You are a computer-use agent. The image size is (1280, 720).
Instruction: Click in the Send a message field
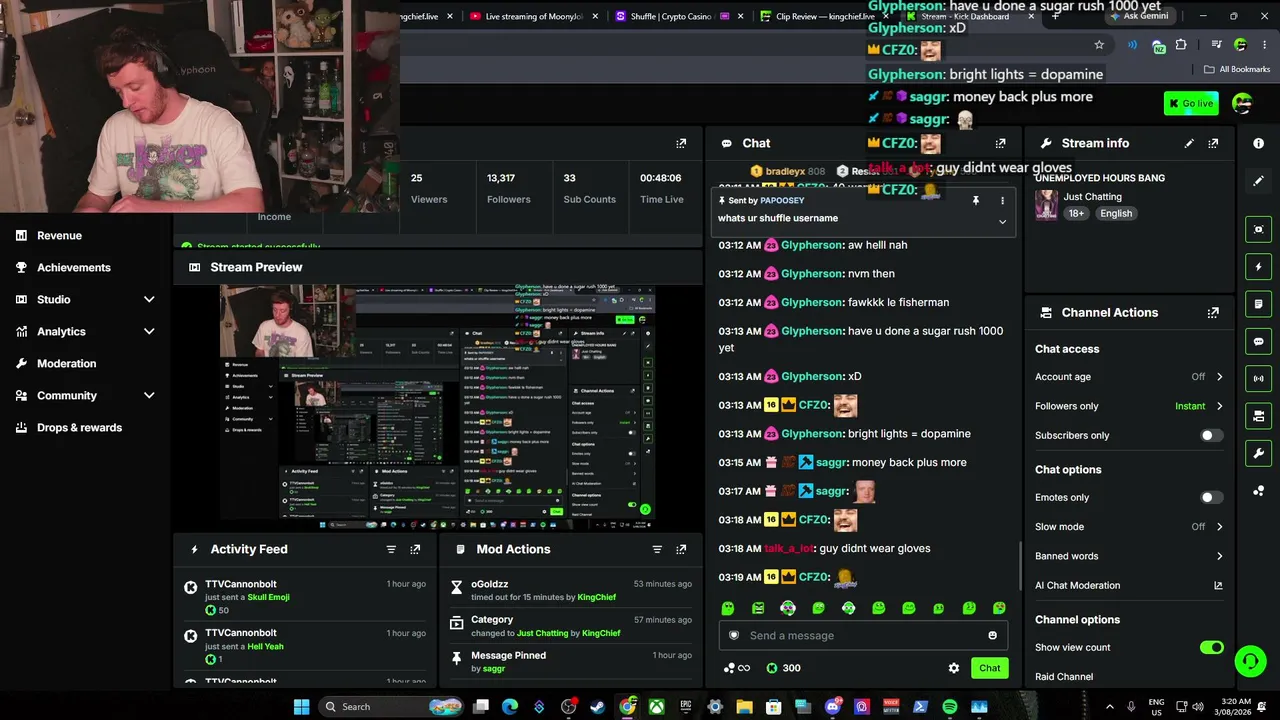[863, 635]
